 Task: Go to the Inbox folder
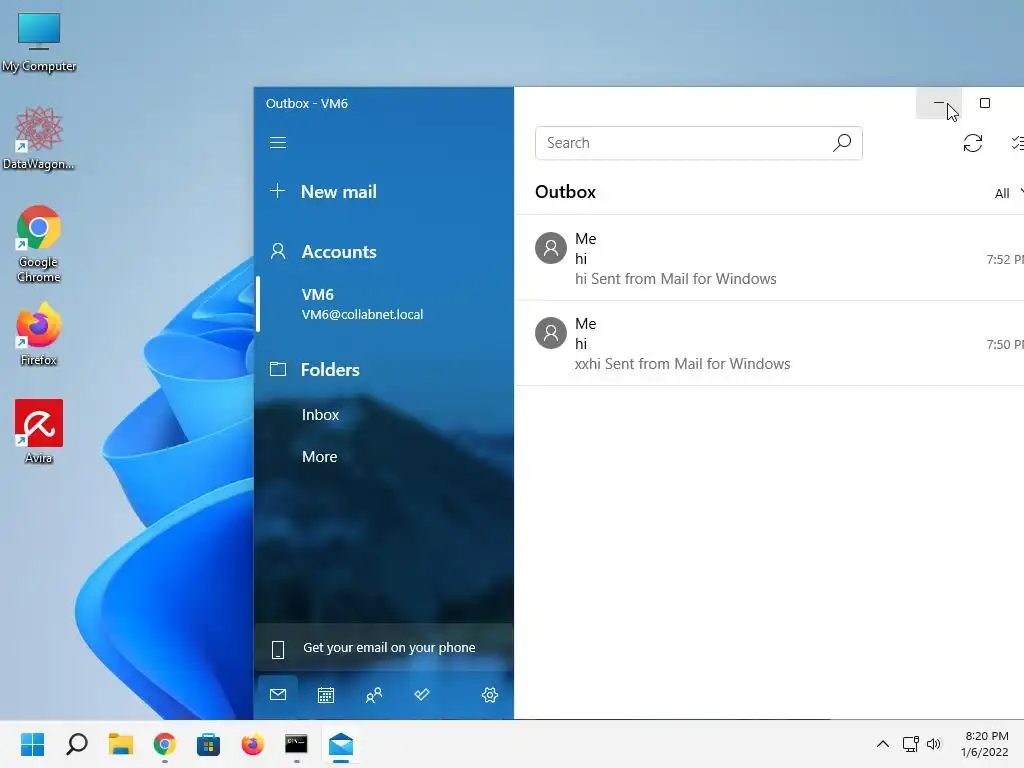click(320, 415)
